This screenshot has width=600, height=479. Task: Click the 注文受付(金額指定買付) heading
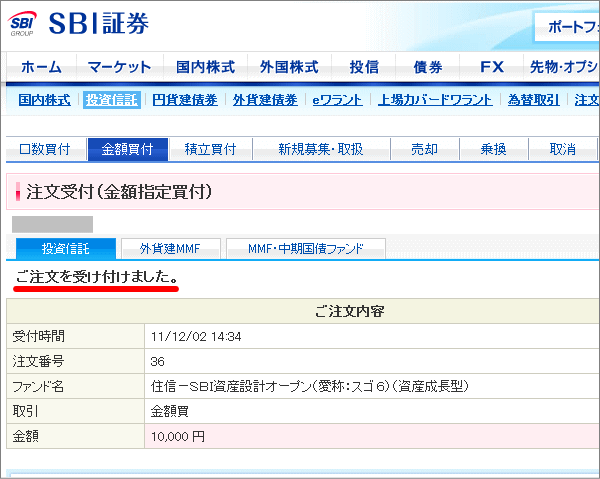click(119, 192)
